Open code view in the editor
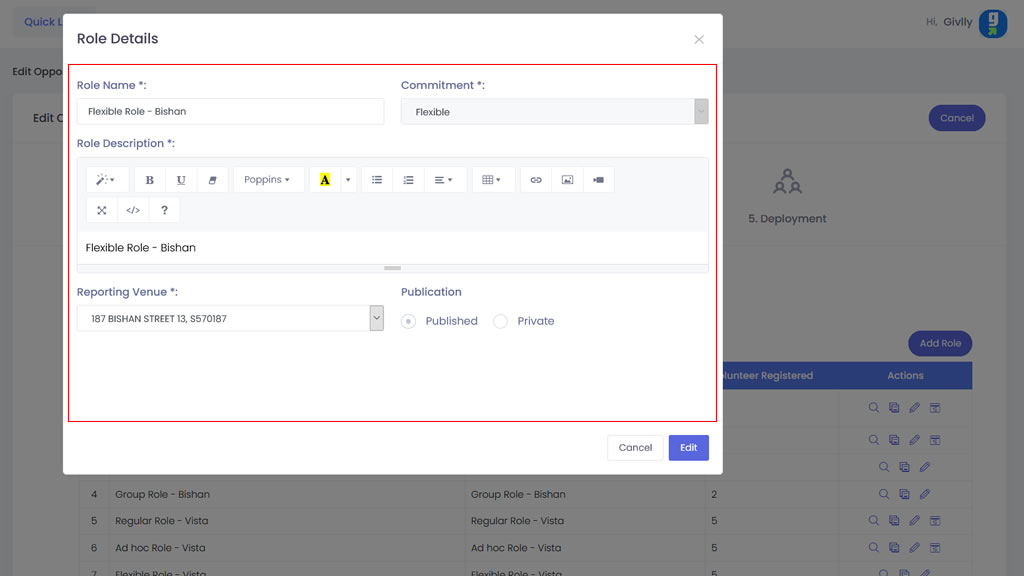Screen dimensions: 1024x576 coord(133,210)
